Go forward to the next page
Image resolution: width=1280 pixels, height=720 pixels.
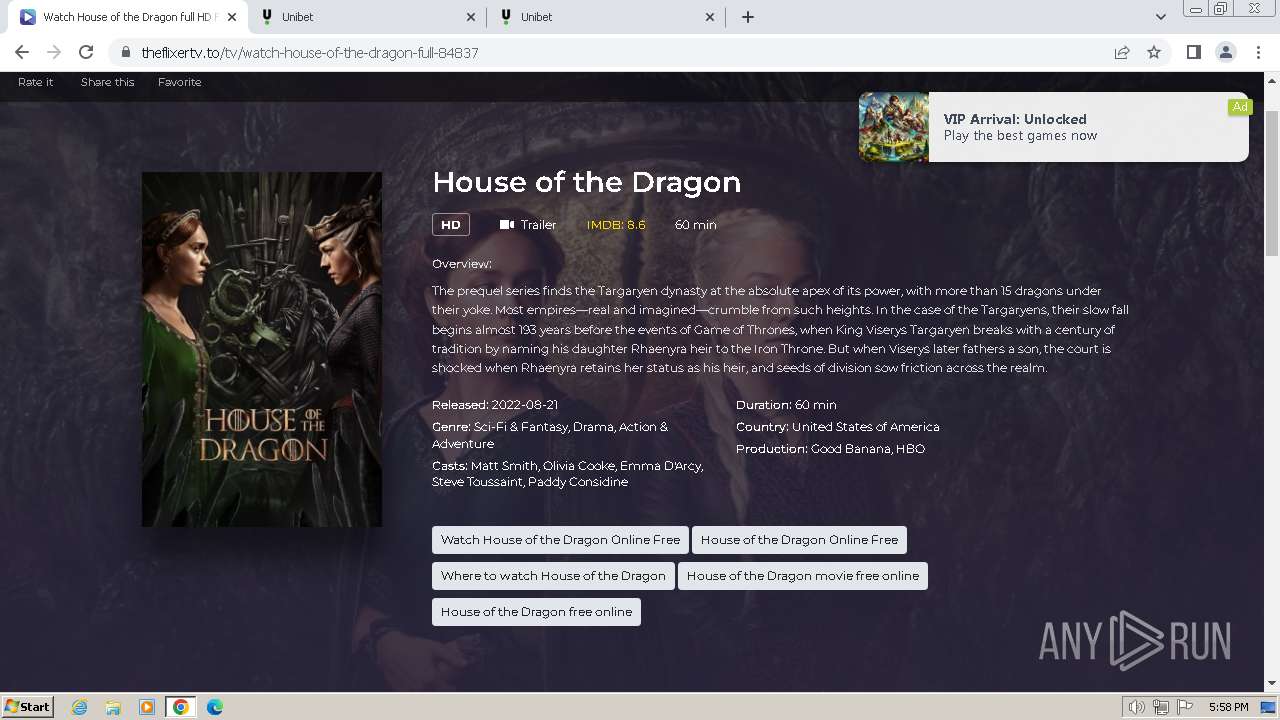click(54, 52)
